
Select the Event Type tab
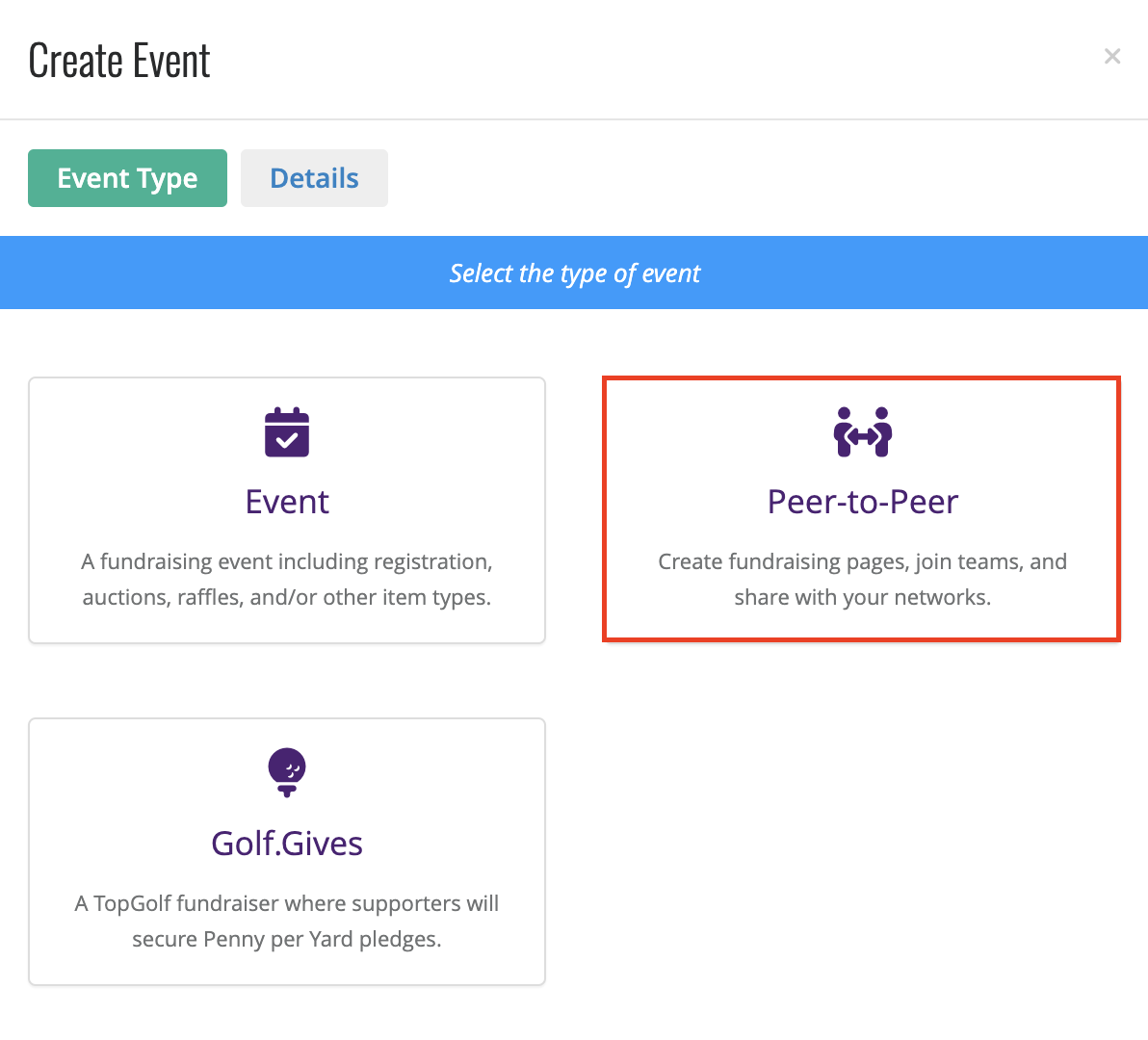click(x=127, y=178)
